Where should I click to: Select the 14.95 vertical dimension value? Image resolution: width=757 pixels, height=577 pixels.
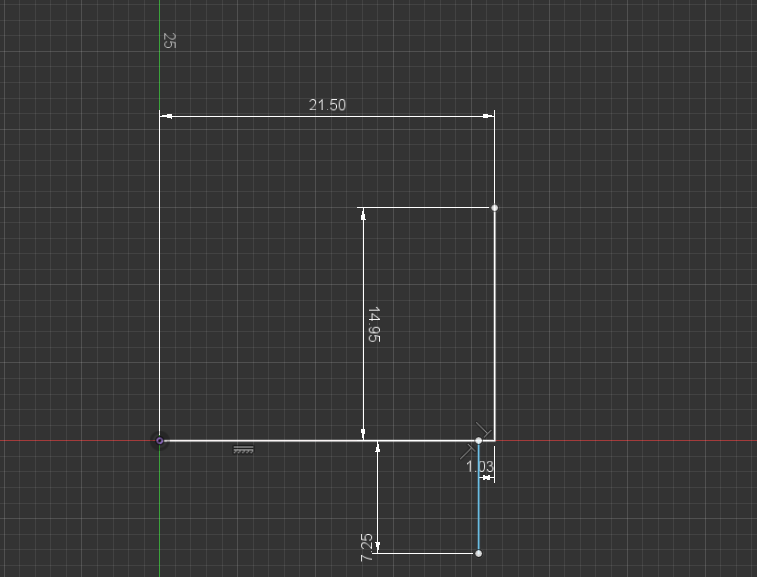pyautogui.click(x=374, y=324)
